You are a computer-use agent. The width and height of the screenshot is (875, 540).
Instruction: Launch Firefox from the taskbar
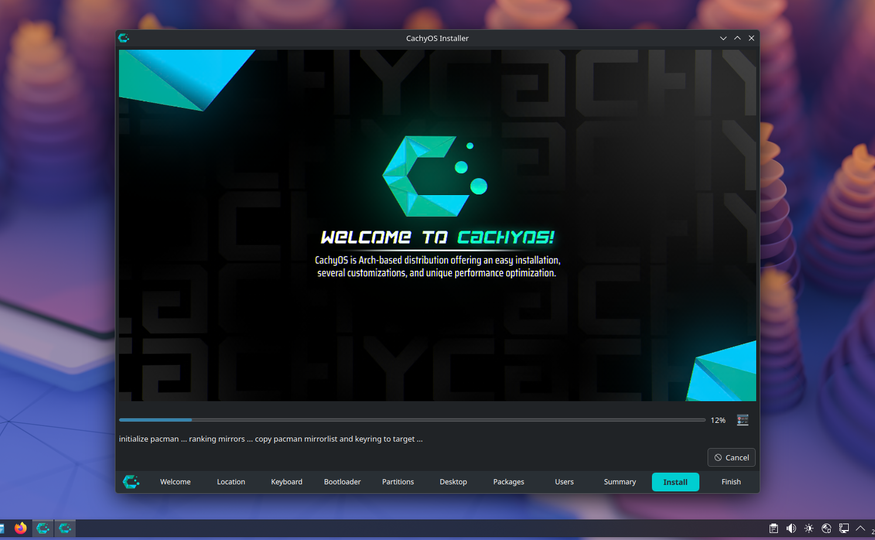pyautogui.click(x=21, y=528)
